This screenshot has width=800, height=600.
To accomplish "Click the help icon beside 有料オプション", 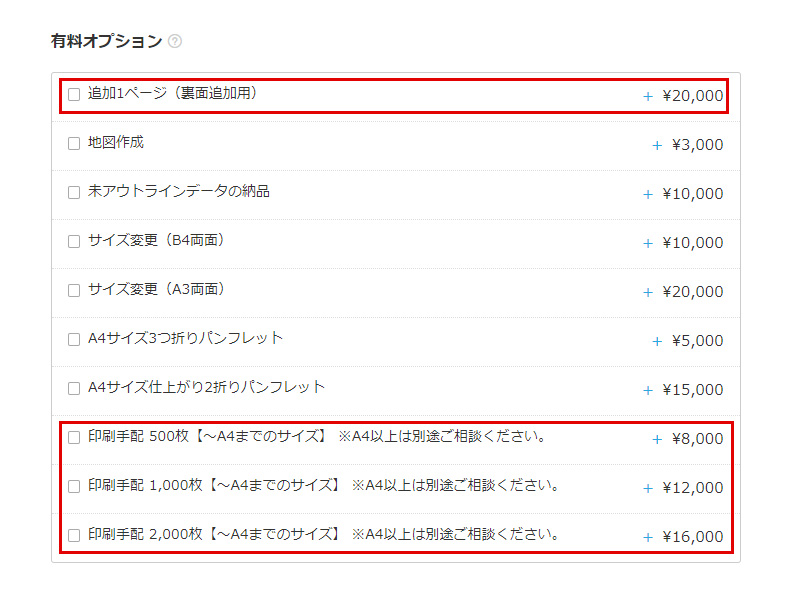I will coord(175,41).
